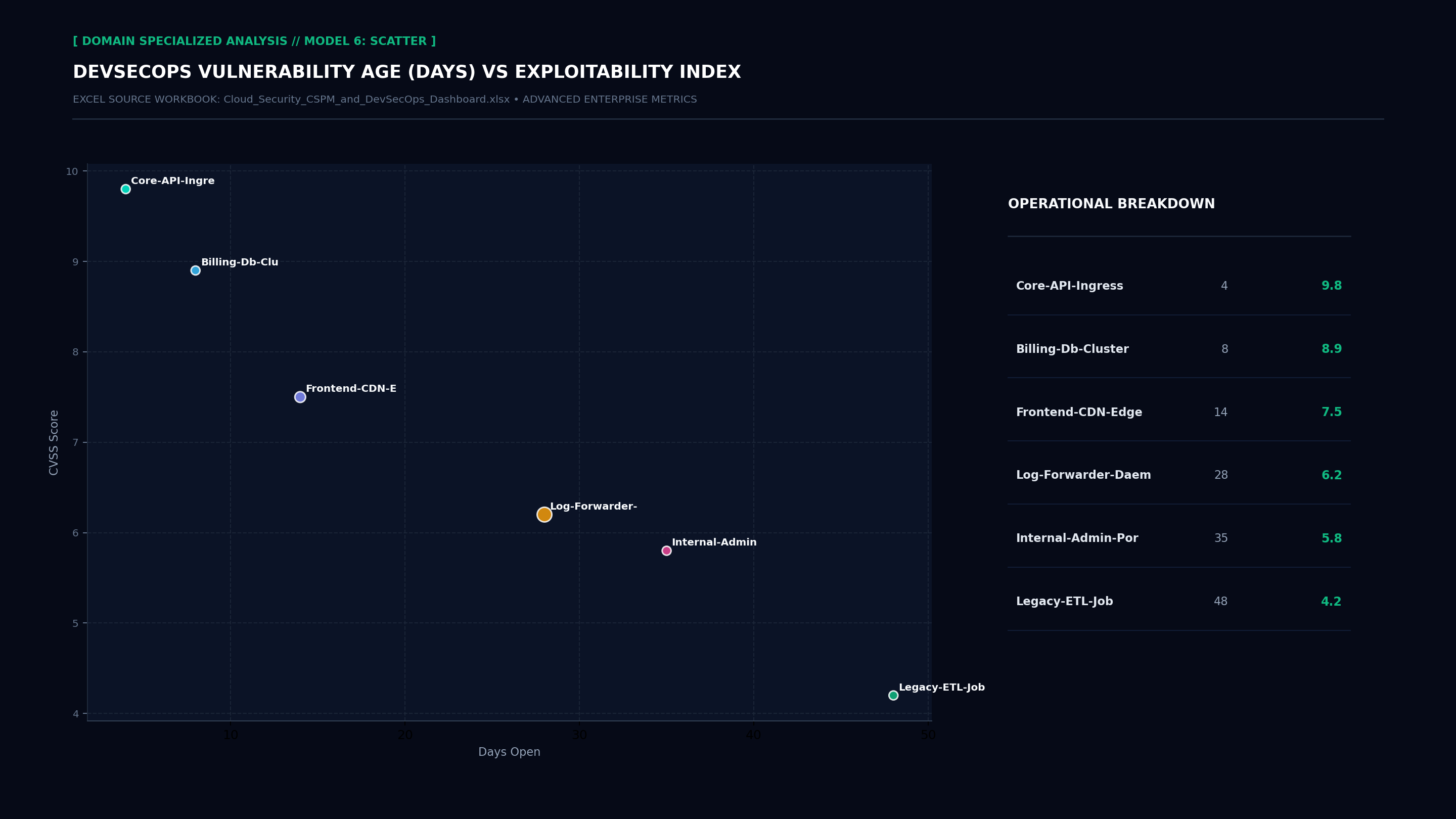
Task: Click the 4.2 score value
Action: [x=1331, y=602]
